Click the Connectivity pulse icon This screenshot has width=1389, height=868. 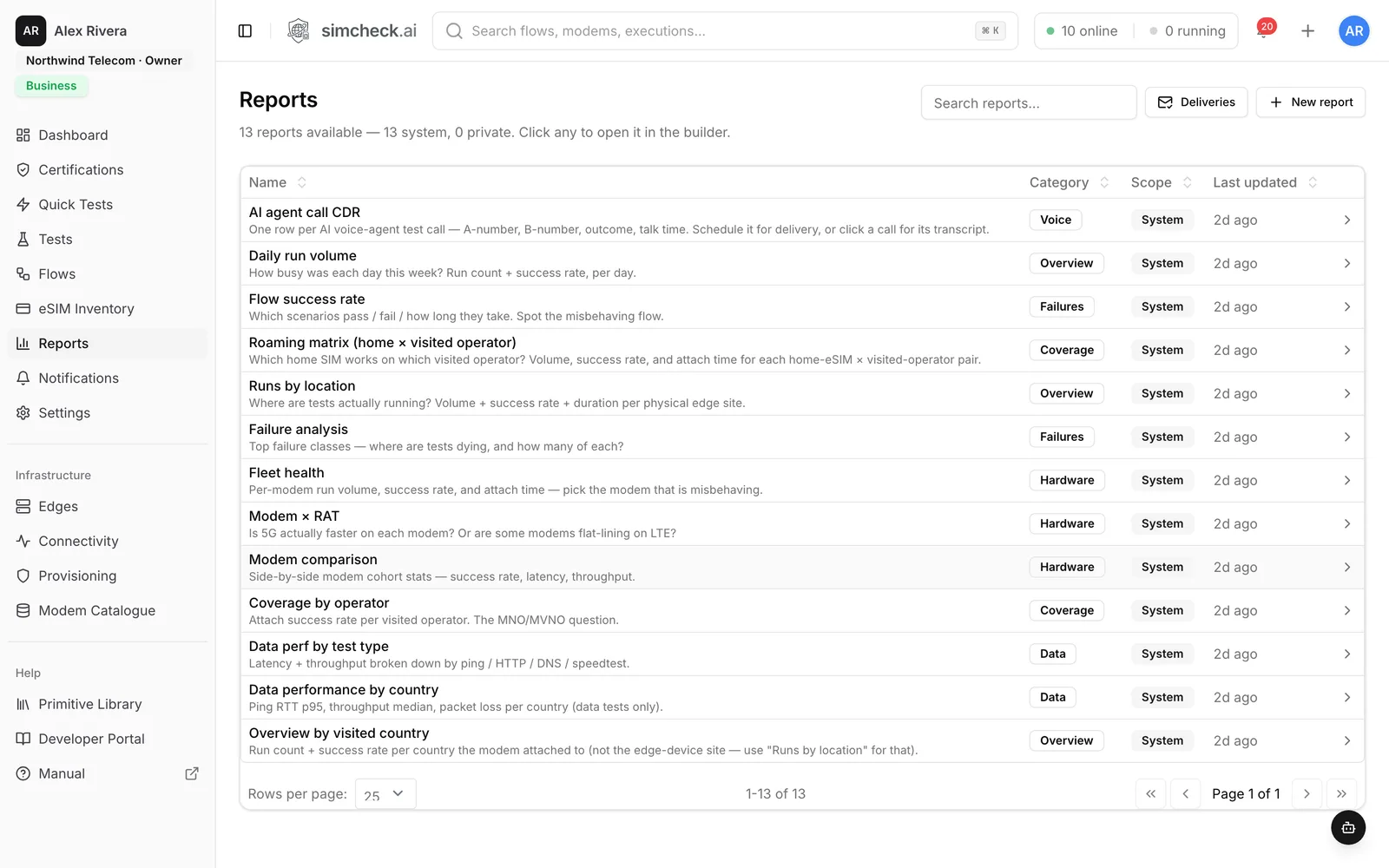coord(23,542)
